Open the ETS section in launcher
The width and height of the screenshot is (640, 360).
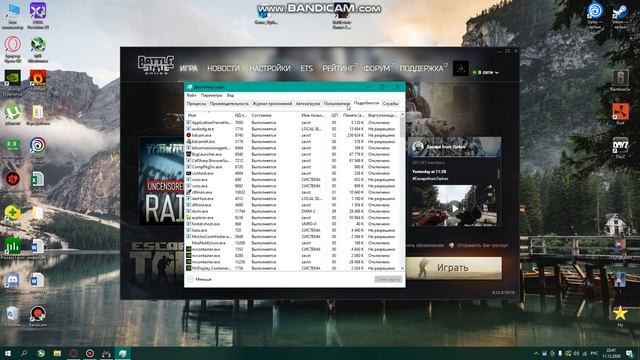tap(307, 69)
